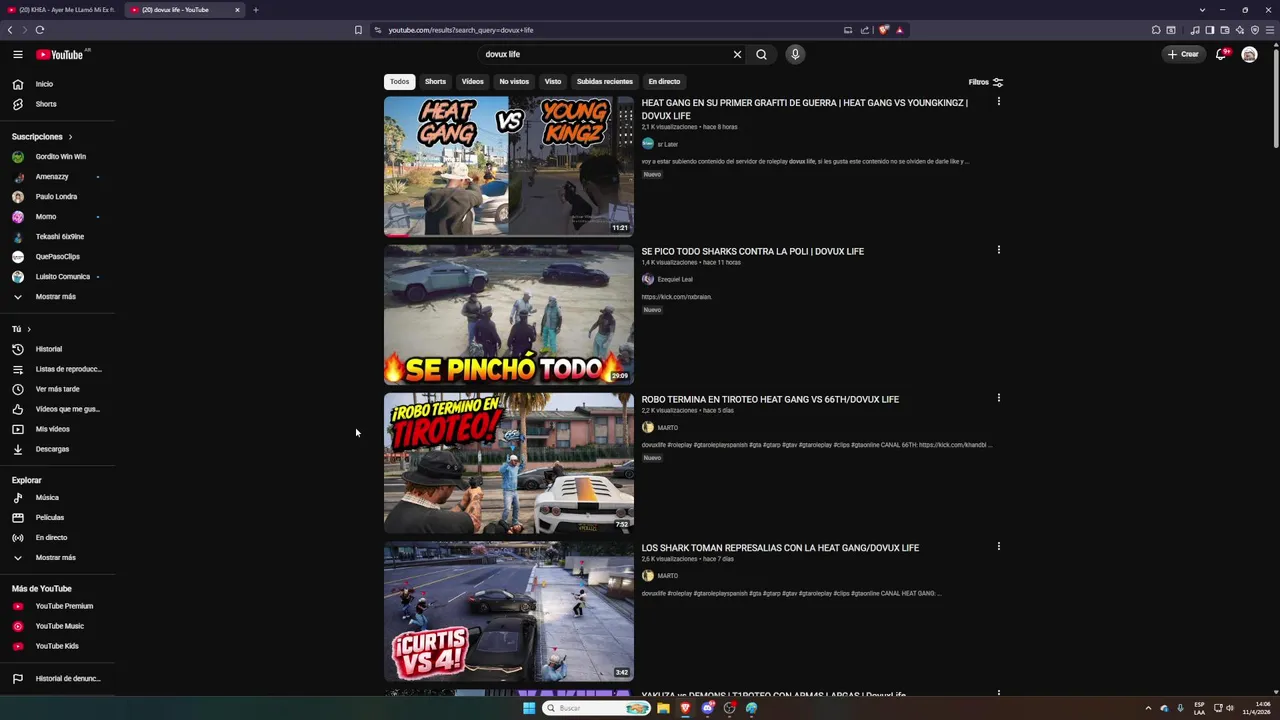Bookmark this page in the browser
This screenshot has height=720, width=1280.
point(358,30)
